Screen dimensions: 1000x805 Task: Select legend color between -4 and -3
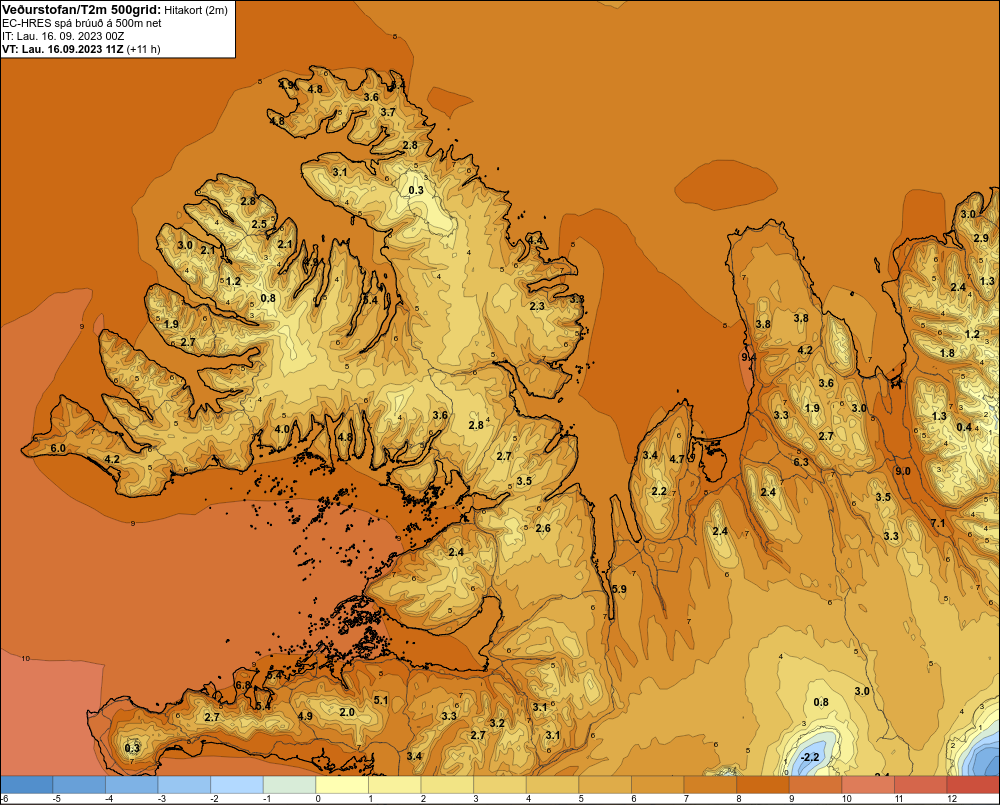[x=131, y=785]
